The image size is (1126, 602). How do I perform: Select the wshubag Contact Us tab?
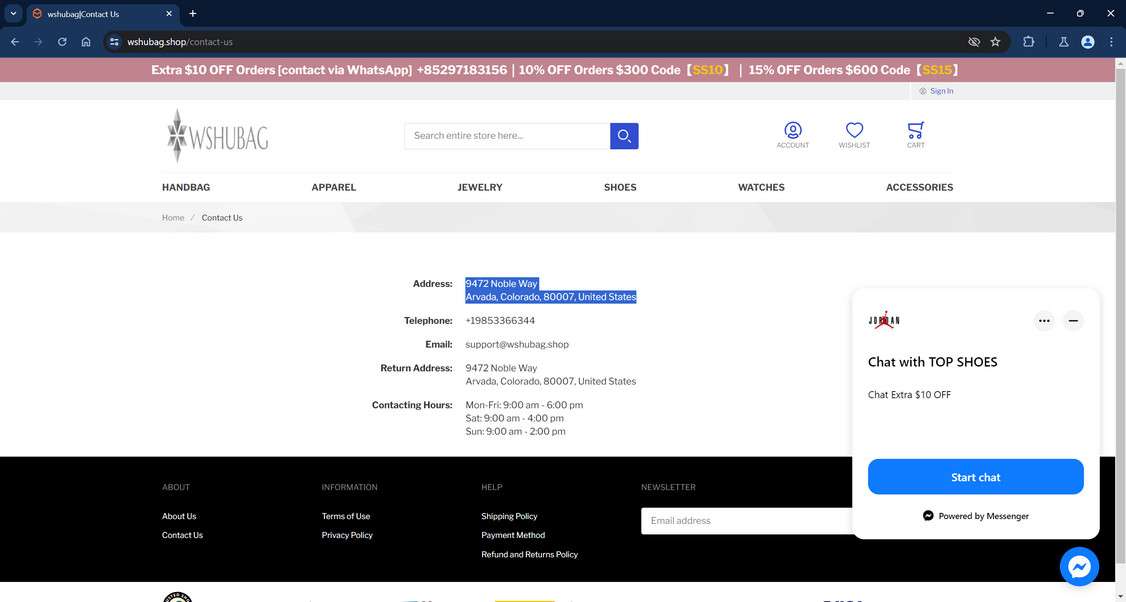point(103,14)
